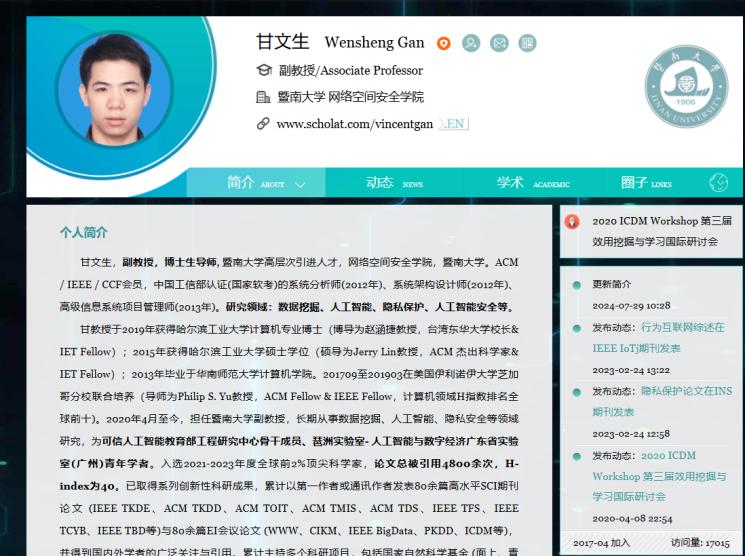This screenshot has width=745, height=556.
Task: Click the 访问量: 17015 visit counter
Action: tap(700, 543)
